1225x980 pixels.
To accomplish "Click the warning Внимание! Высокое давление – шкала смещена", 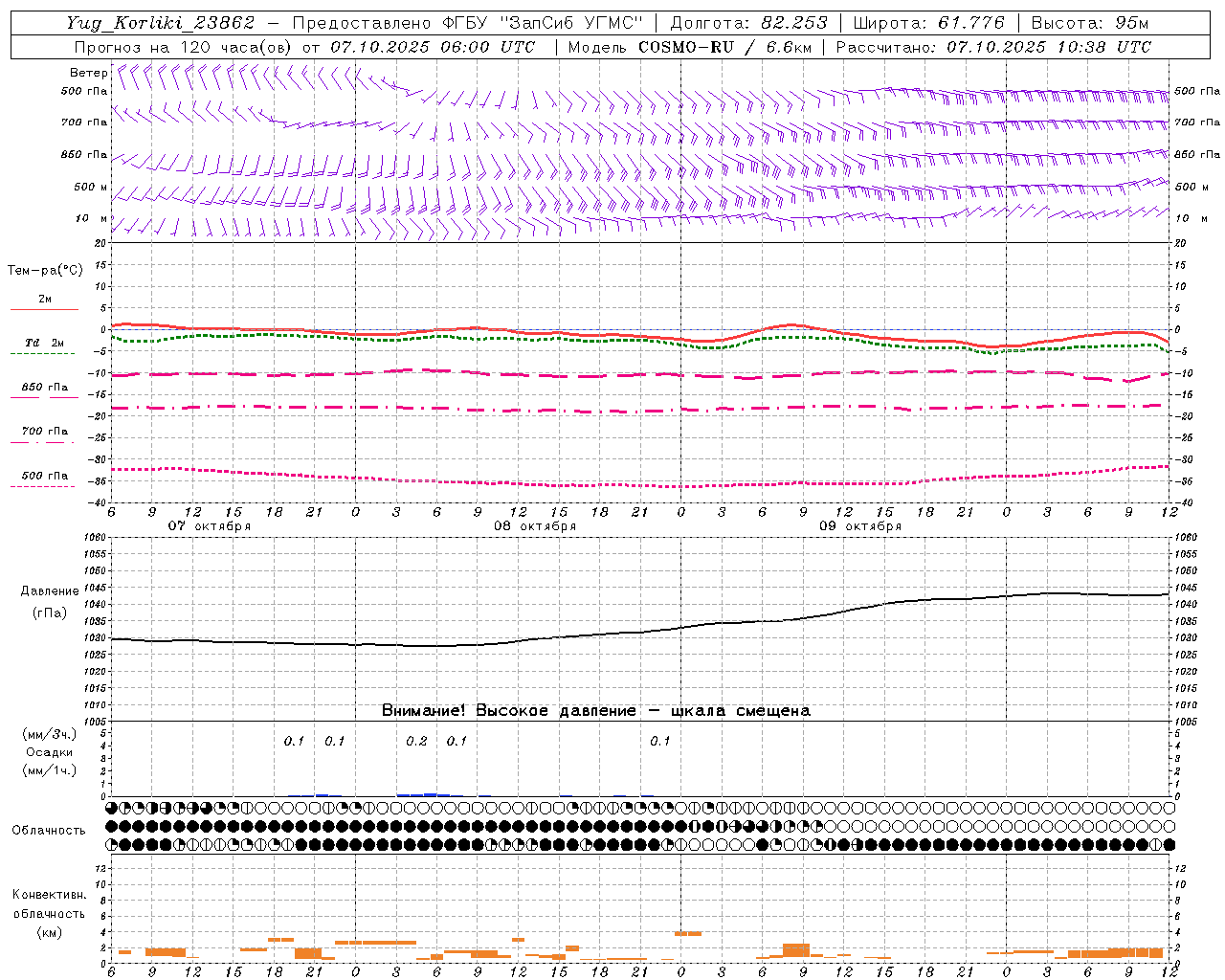I will (595, 711).
